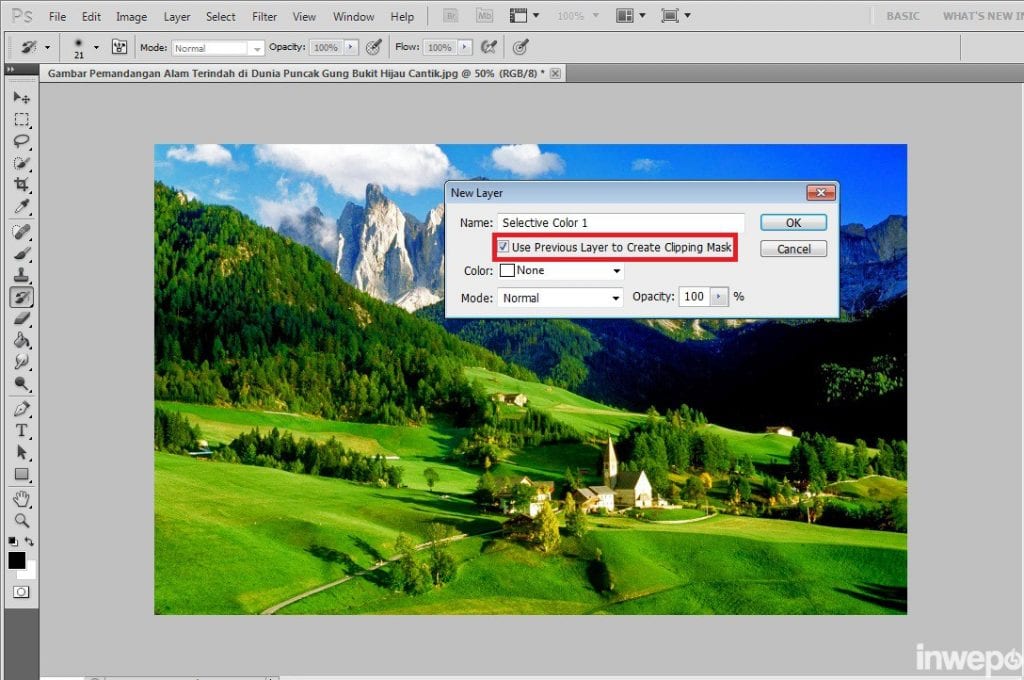Select the Eraser tool
The image size is (1024, 680).
22,319
